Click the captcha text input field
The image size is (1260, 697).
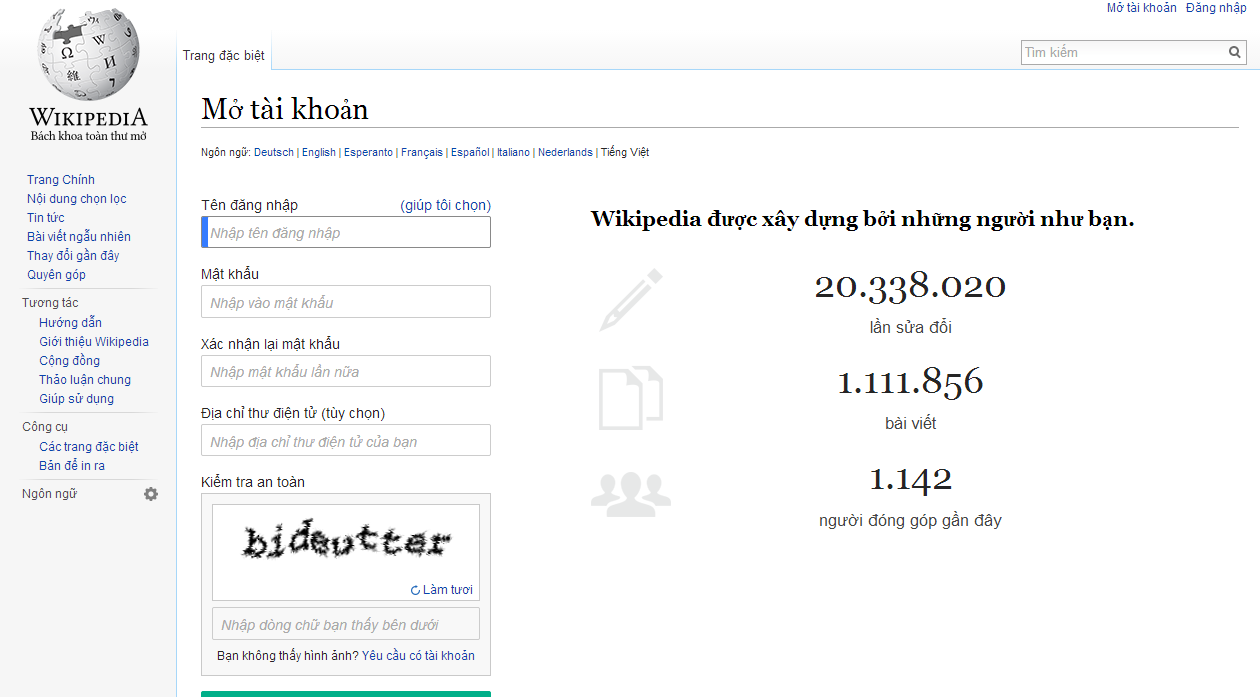pyautogui.click(x=346, y=624)
